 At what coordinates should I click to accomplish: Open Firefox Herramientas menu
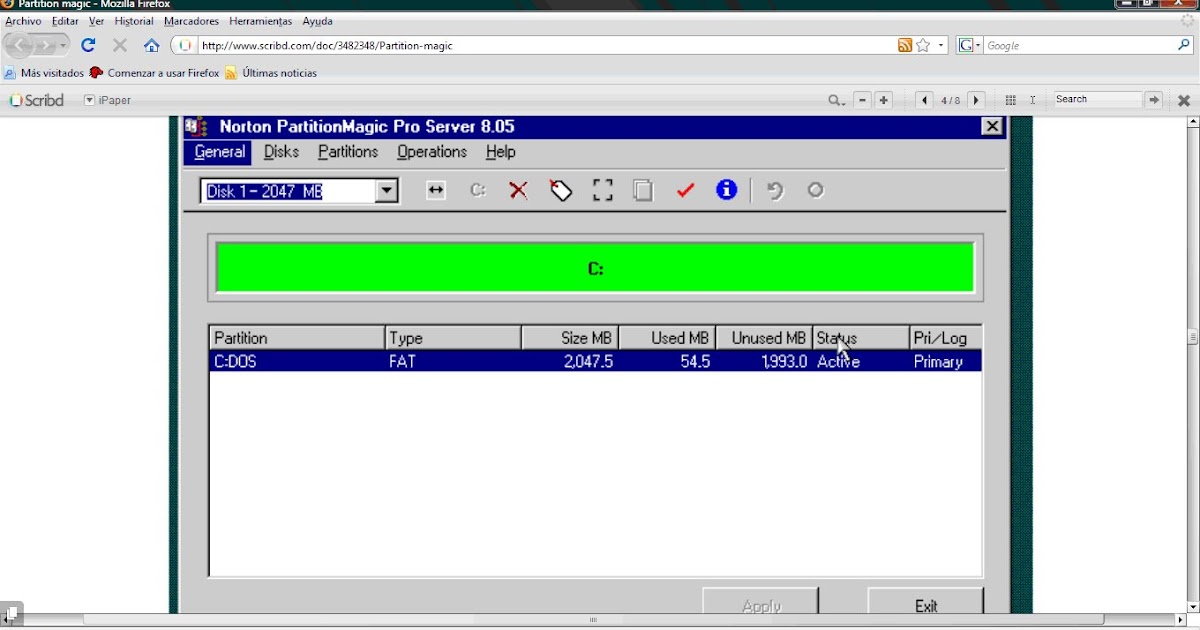click(x=260, y=21)
